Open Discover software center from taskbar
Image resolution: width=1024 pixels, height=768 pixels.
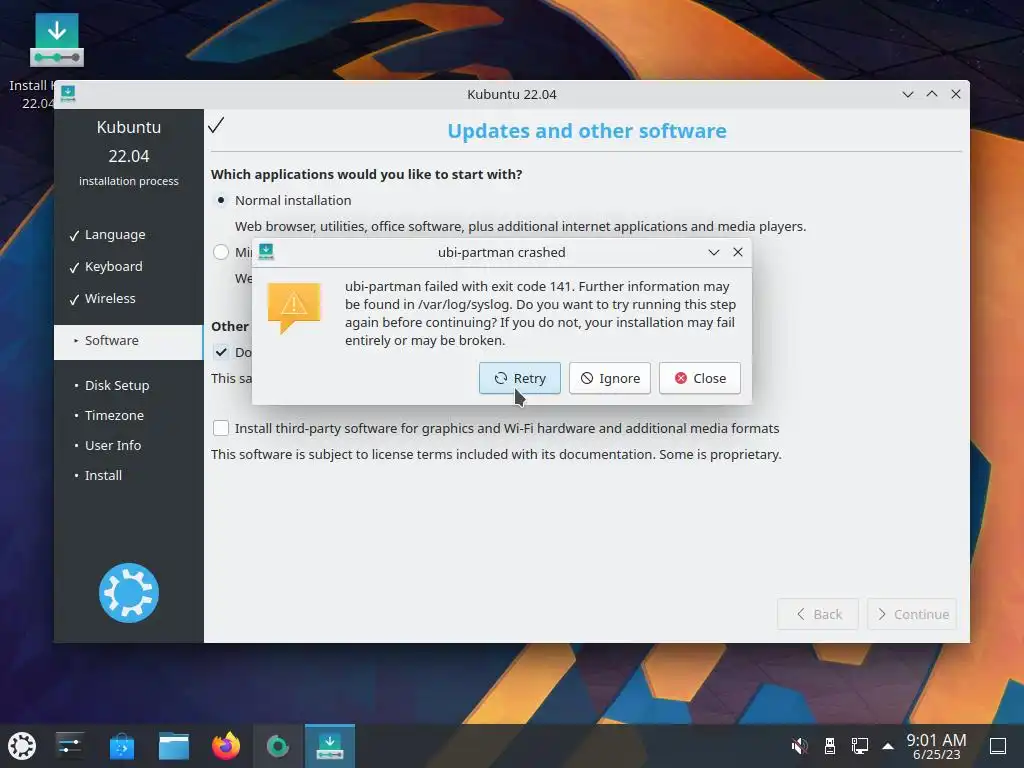(x=122, y=746)
